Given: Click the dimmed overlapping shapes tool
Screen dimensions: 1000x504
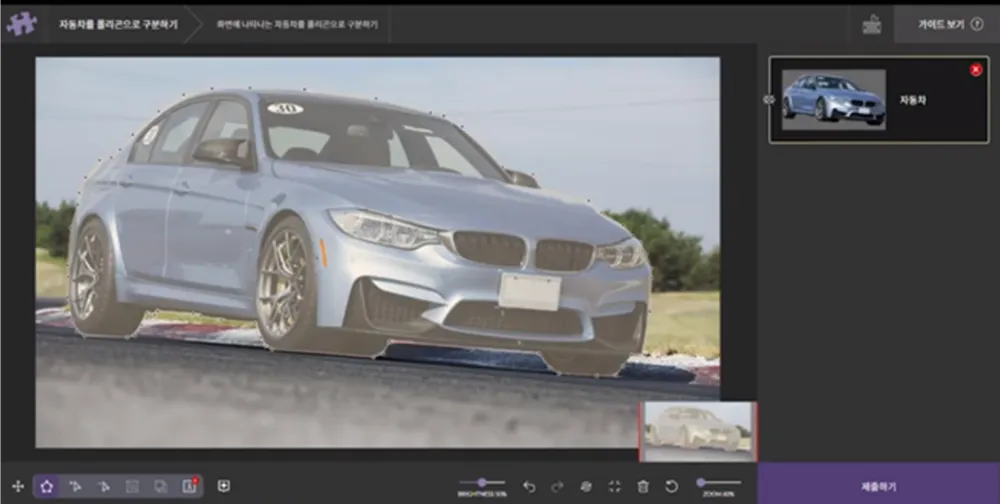Looking at the screenshot, I should click(x=161, y=486).
